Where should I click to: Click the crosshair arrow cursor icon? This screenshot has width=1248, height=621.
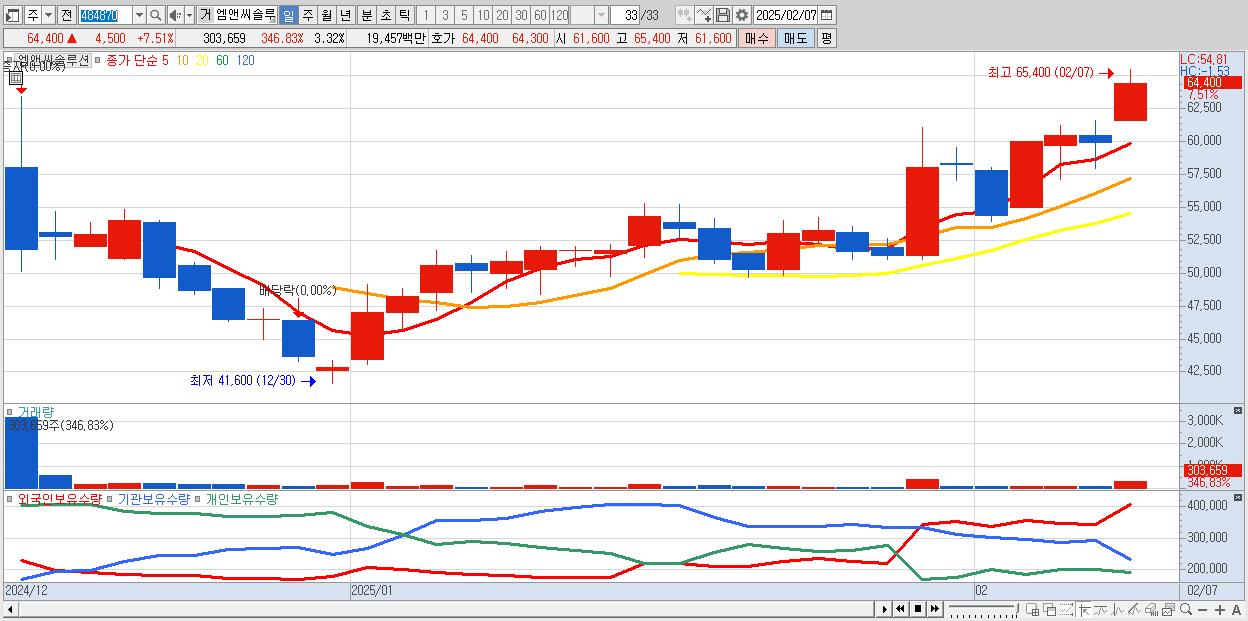(x=1084, y=609)
